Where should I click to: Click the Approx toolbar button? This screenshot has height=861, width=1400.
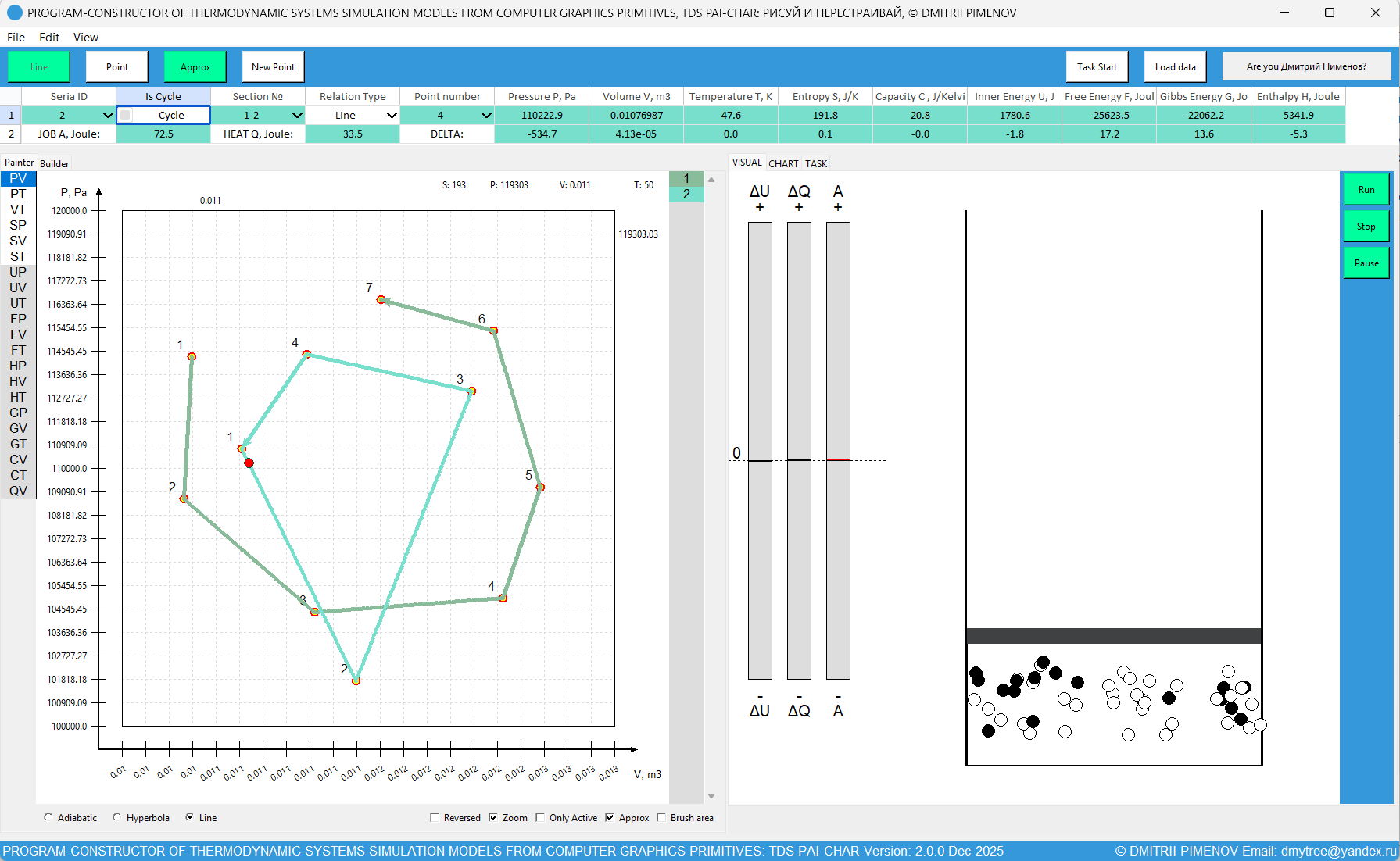[x=195, y=67]
